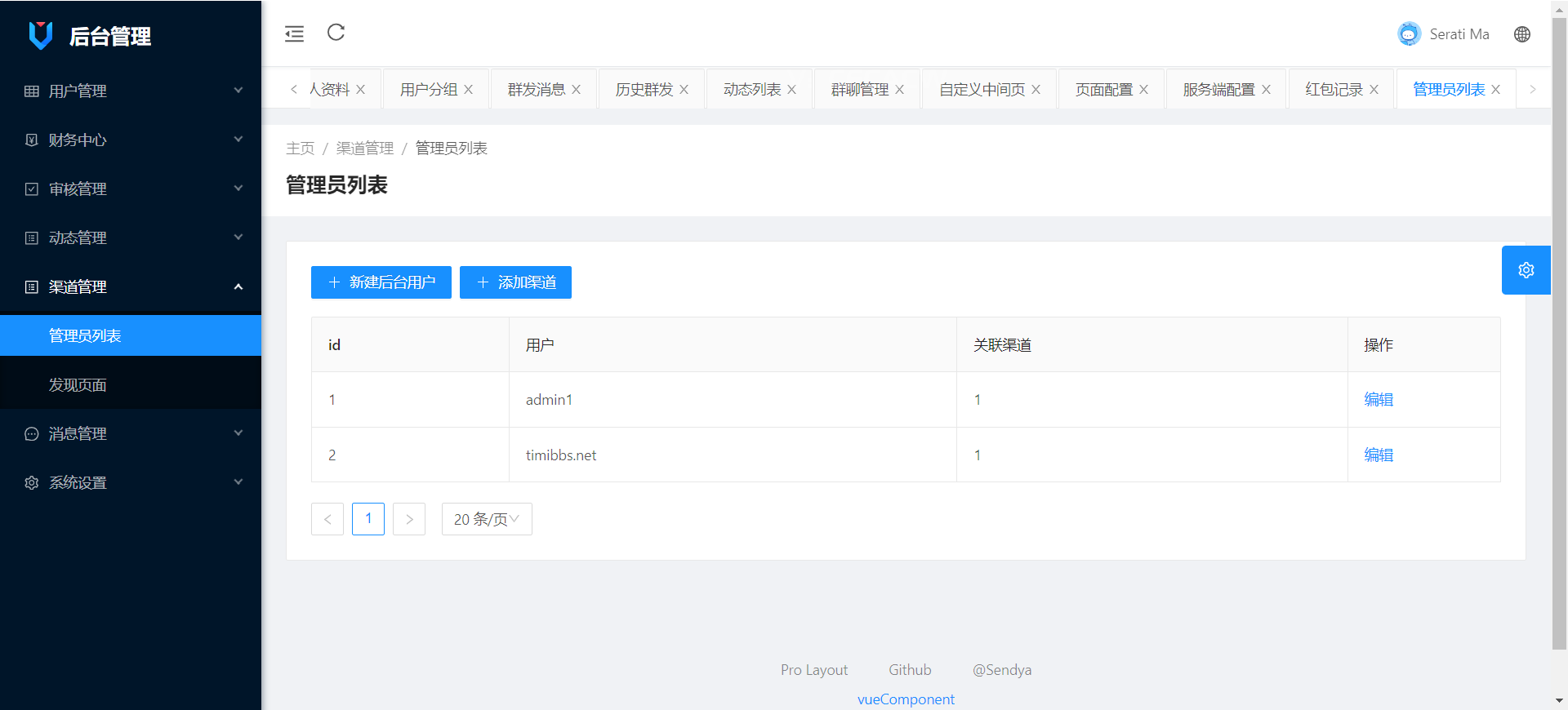Click 编辑 for user admin1
Image resolution: width=1568 pixels, height=710 pixels.
pyautogui.click(x=1378, y=400)
